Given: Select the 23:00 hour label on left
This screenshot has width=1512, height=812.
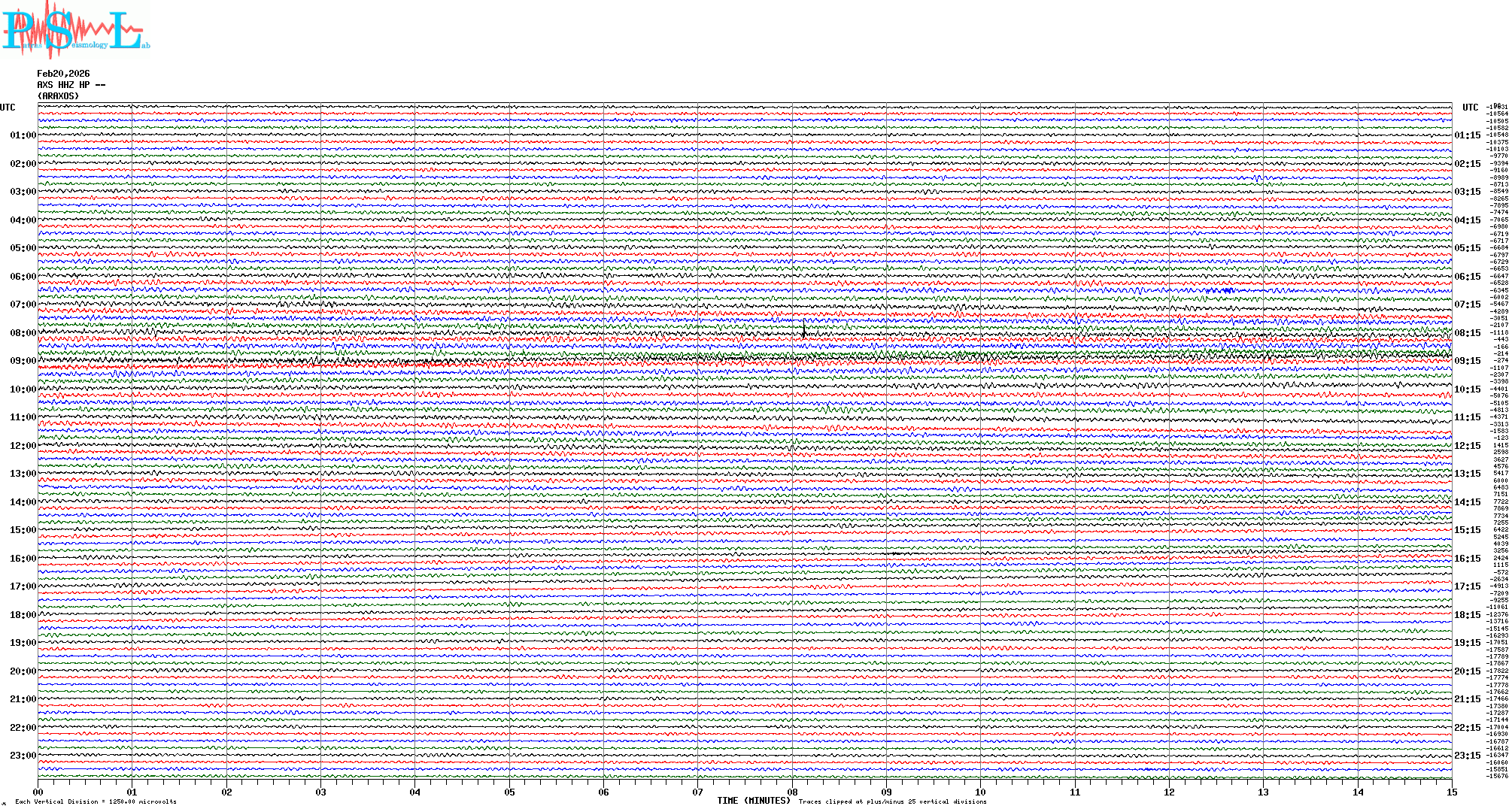Looking at the screenshot, I should click(23, 756).
